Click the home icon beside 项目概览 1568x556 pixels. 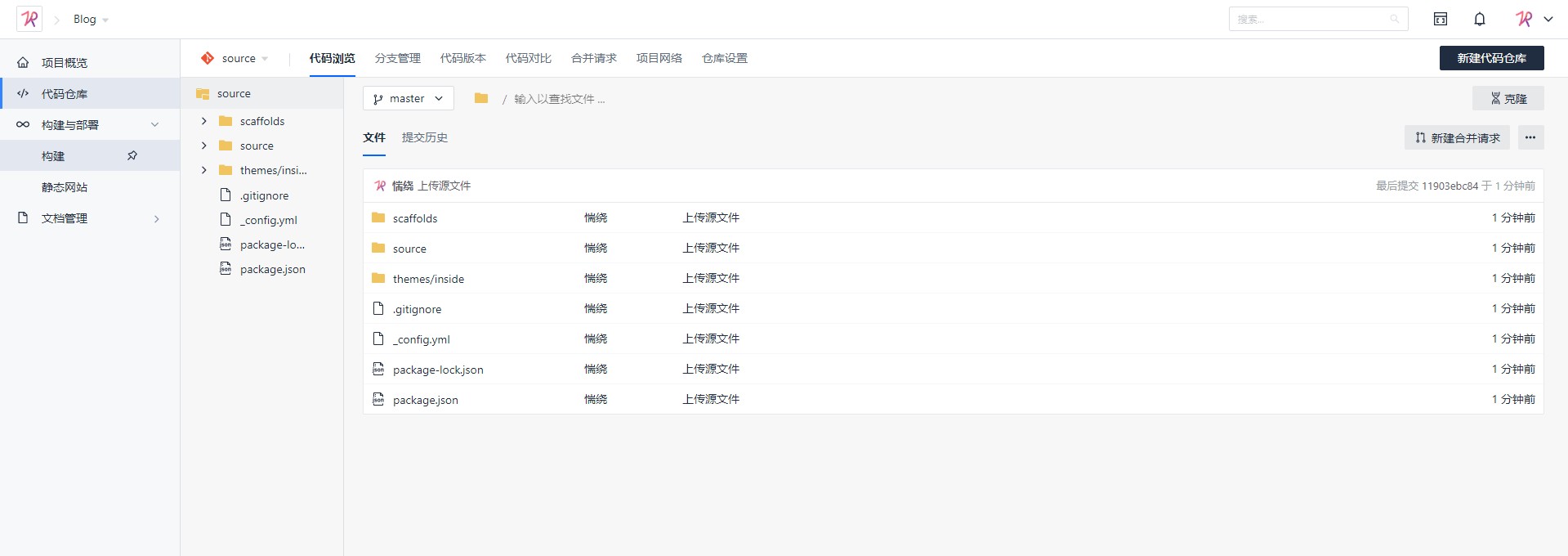(x=23, y=63)
